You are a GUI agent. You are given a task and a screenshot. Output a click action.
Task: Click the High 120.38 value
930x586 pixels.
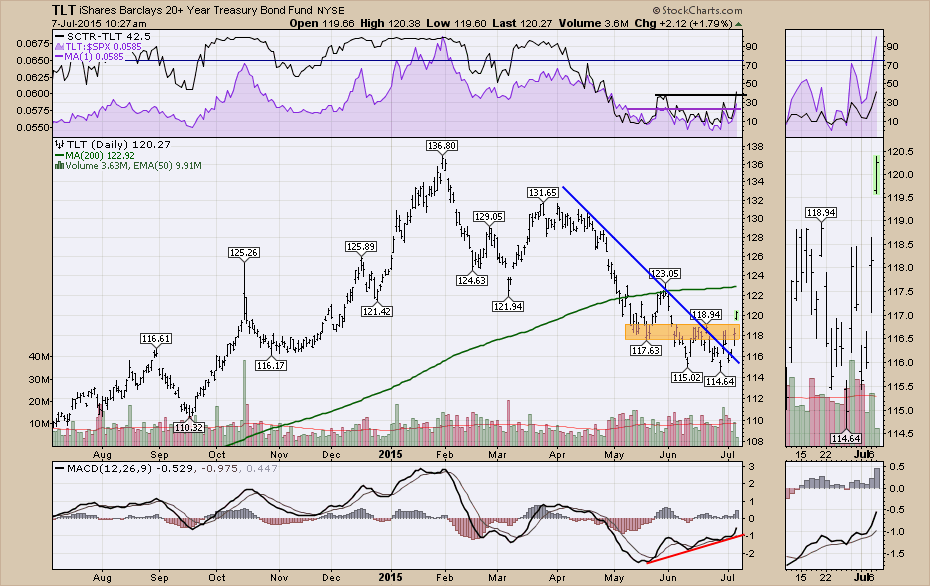[390, 24]
